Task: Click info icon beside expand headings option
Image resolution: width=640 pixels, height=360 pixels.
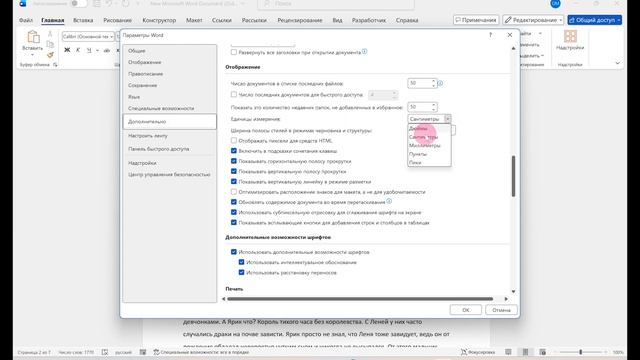Action: (364, 52)
